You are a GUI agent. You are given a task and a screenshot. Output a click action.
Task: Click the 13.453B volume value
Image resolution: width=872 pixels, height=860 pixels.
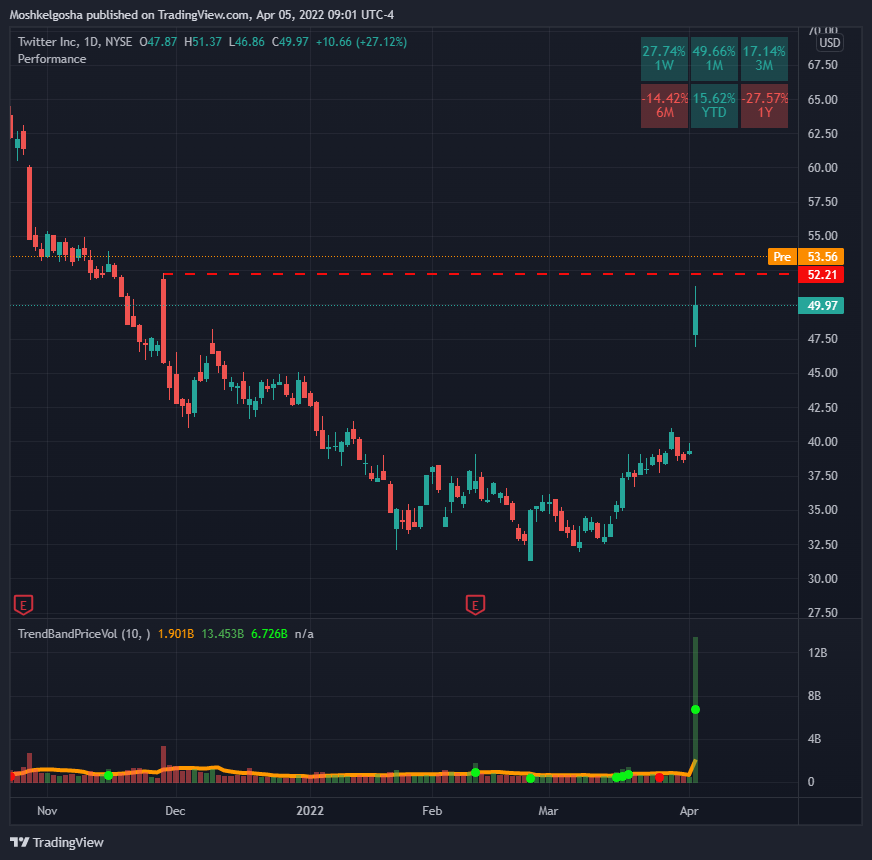tap(222, 634)
